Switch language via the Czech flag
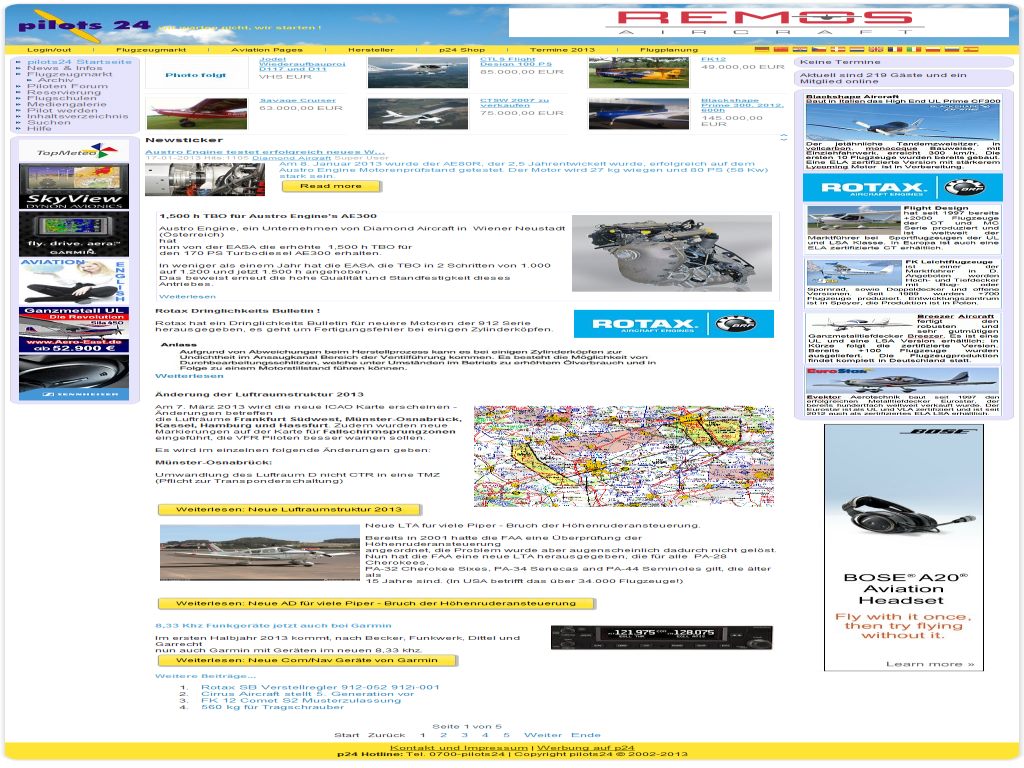The image size is (1024, 768). [819, 49]
